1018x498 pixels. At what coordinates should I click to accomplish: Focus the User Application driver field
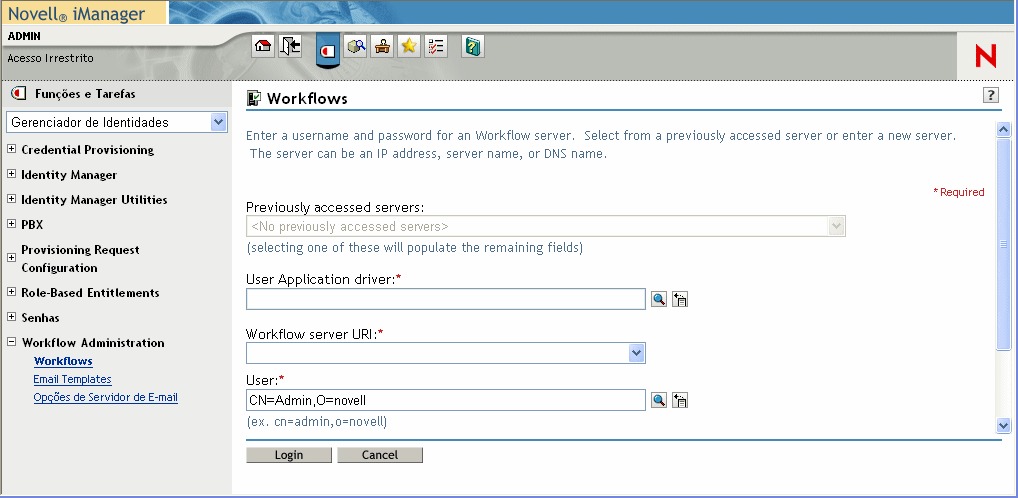446,299
